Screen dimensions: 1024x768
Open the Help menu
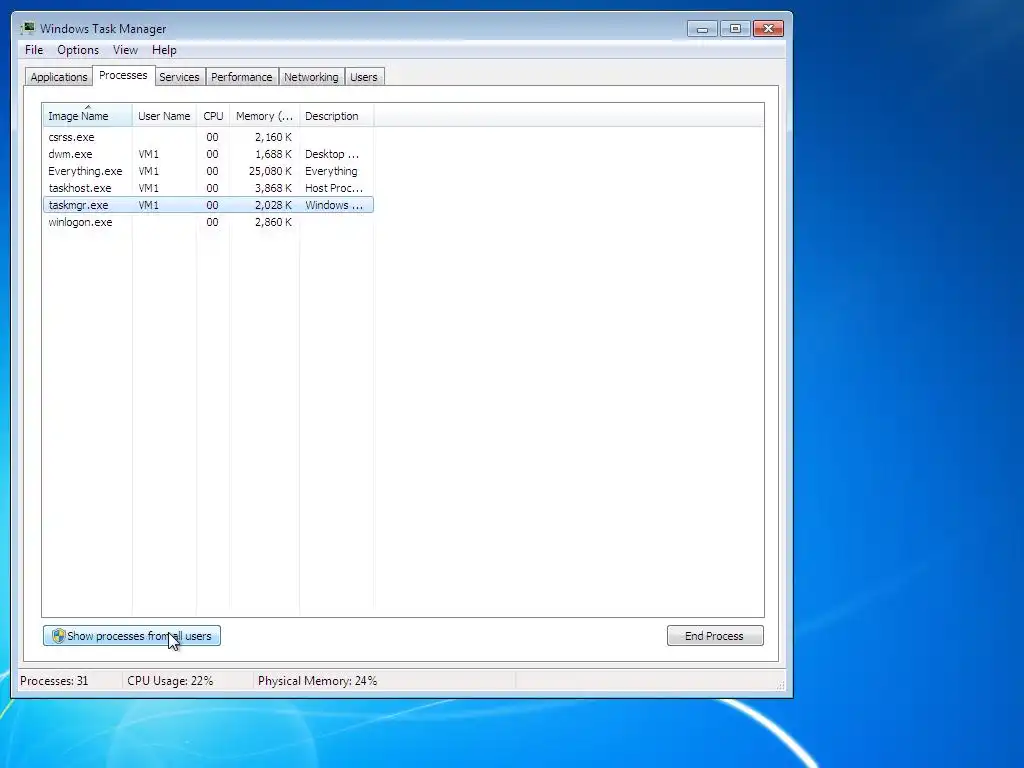coord(164,50)
